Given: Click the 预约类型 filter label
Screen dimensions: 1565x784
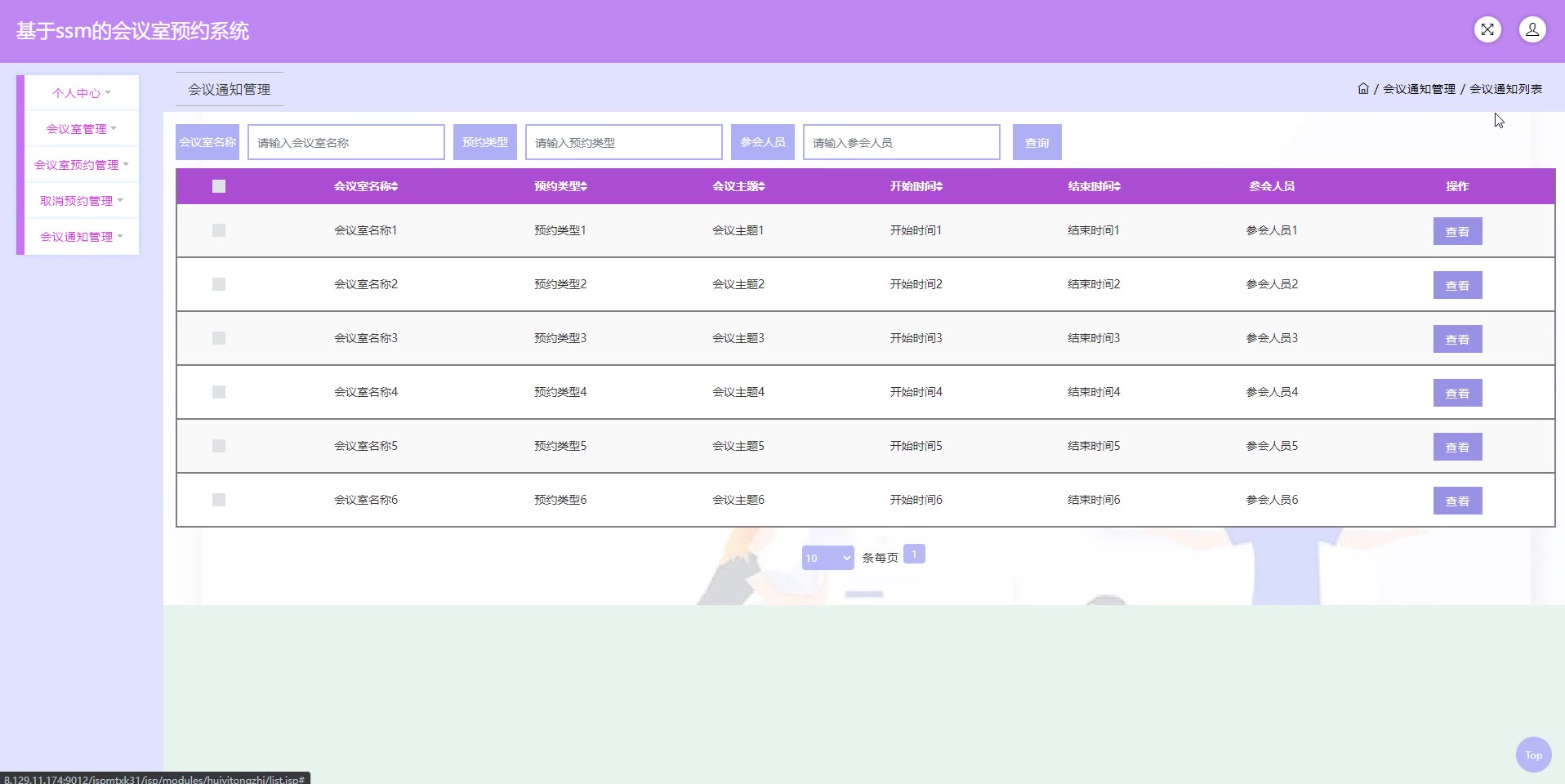Looking at the screenshot, I should 485,142.
